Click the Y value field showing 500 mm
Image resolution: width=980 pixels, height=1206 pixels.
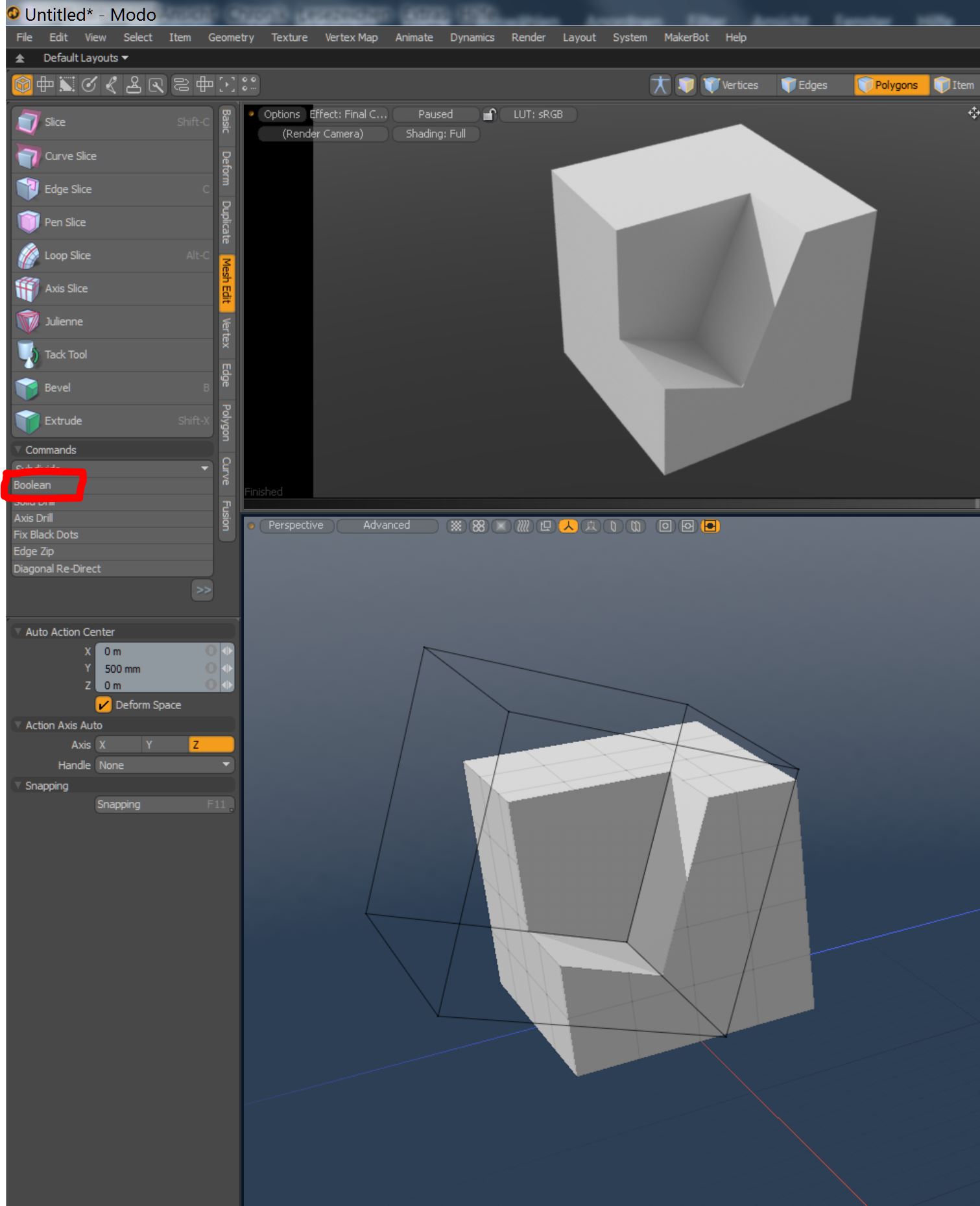coord(158,669)
